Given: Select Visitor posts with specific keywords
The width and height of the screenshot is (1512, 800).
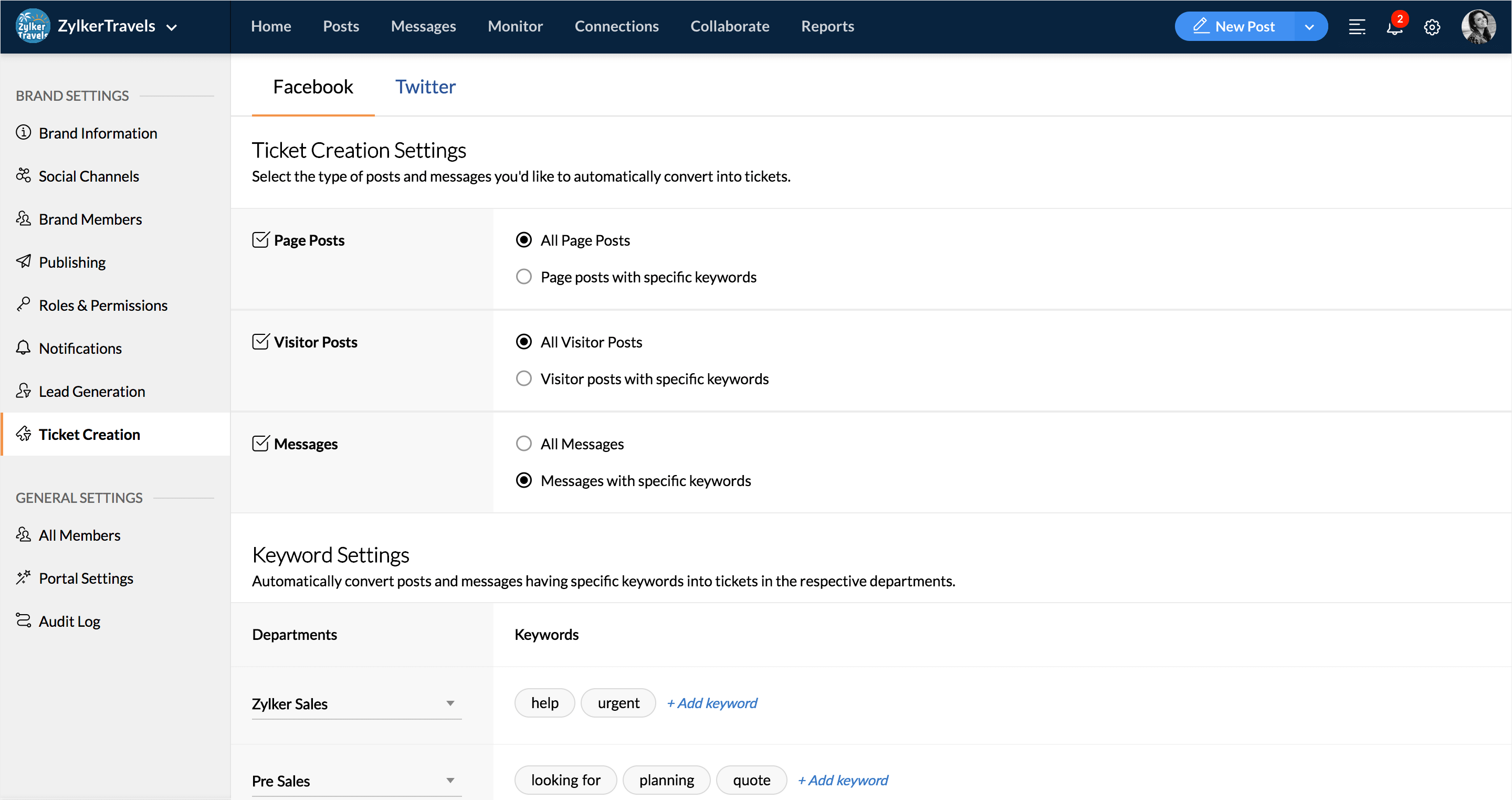Looking at the screenshot, I should tap(523, 378).
